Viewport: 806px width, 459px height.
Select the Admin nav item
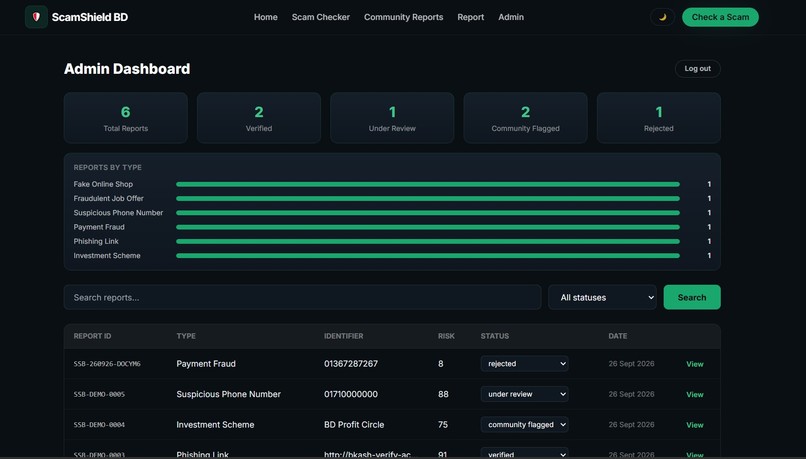(511, 17)
